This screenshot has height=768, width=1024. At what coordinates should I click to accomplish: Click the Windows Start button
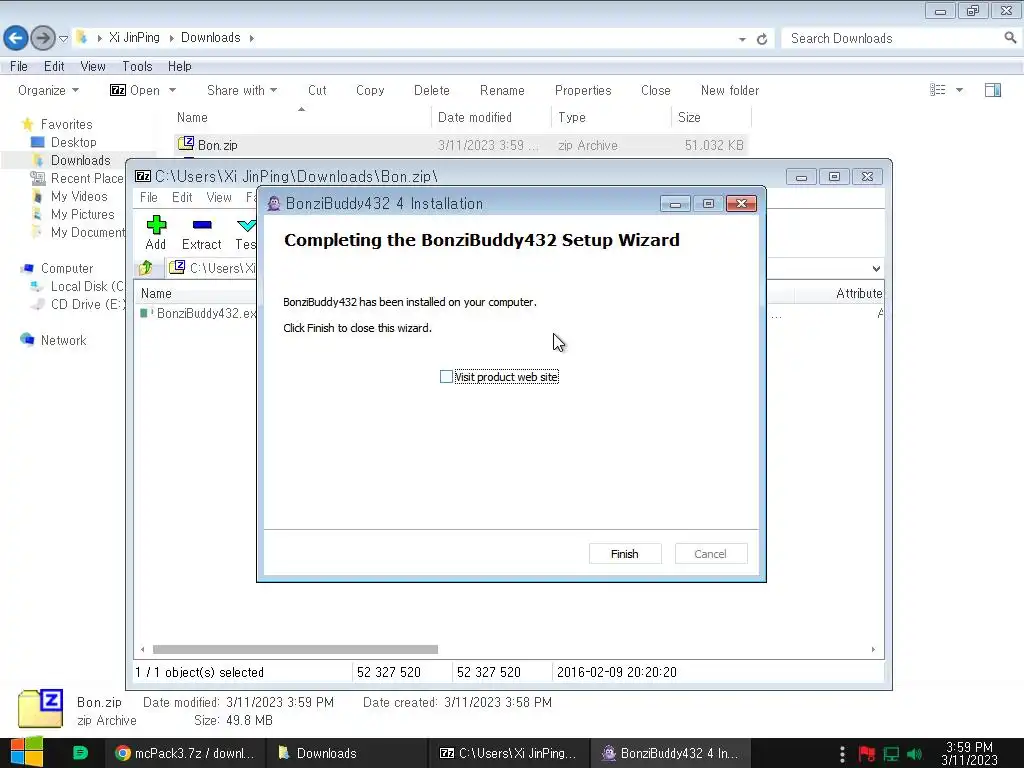[27, 753]
